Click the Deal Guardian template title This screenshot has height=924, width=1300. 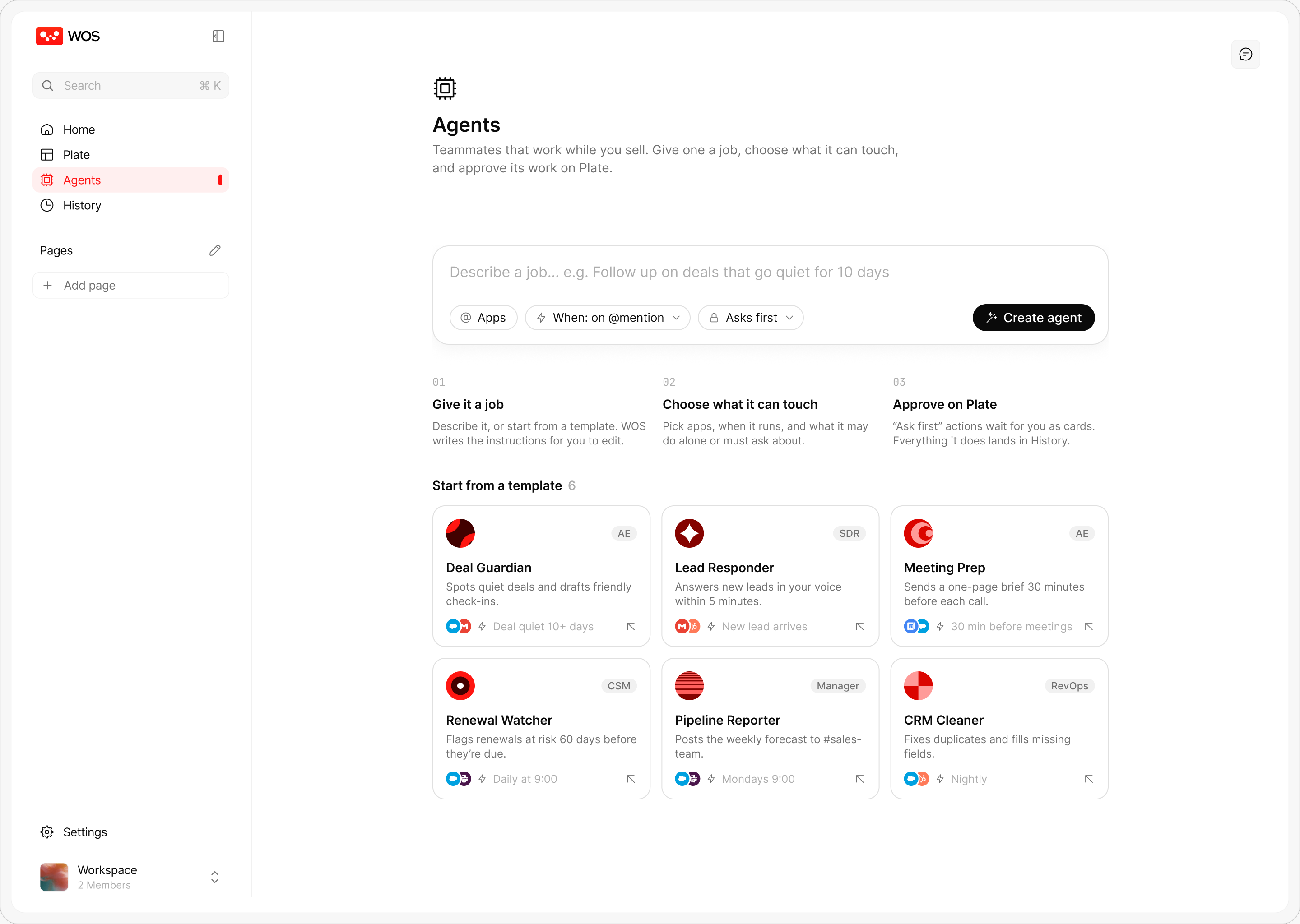pyautogui.click(x=488, y=568)
